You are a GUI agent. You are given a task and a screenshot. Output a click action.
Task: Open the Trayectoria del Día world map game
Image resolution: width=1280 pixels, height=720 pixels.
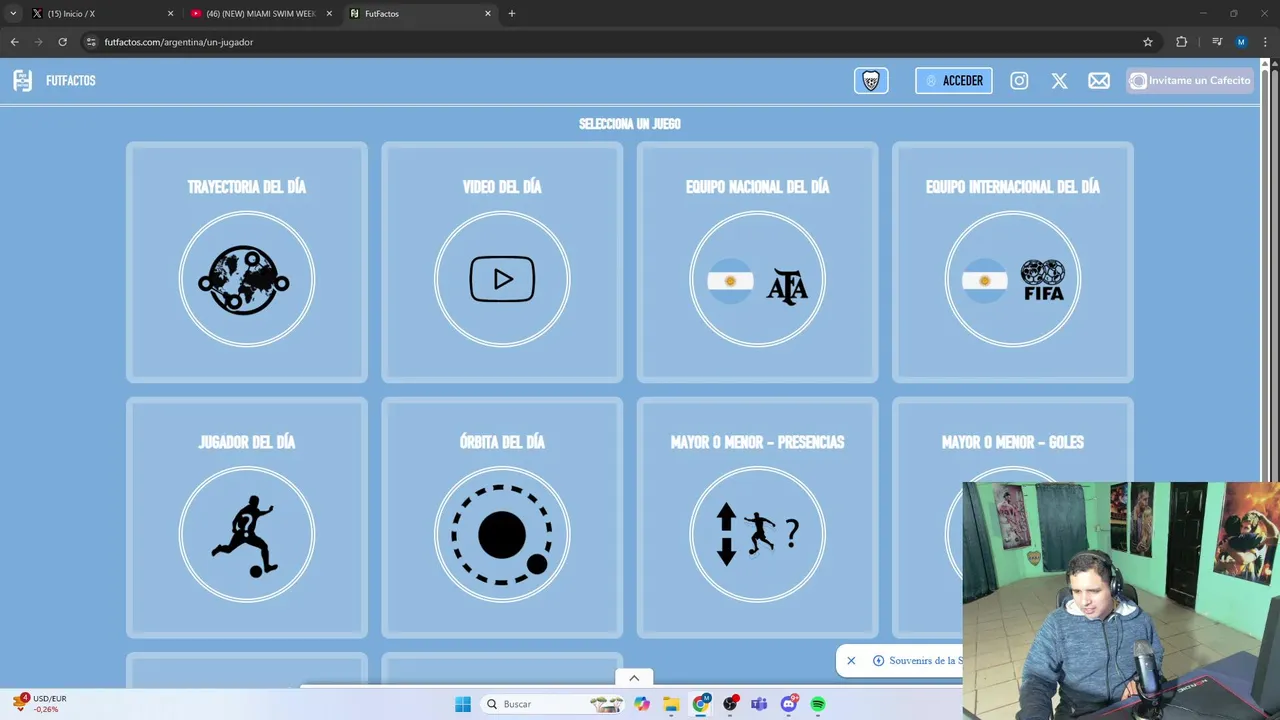pos(247,279)
